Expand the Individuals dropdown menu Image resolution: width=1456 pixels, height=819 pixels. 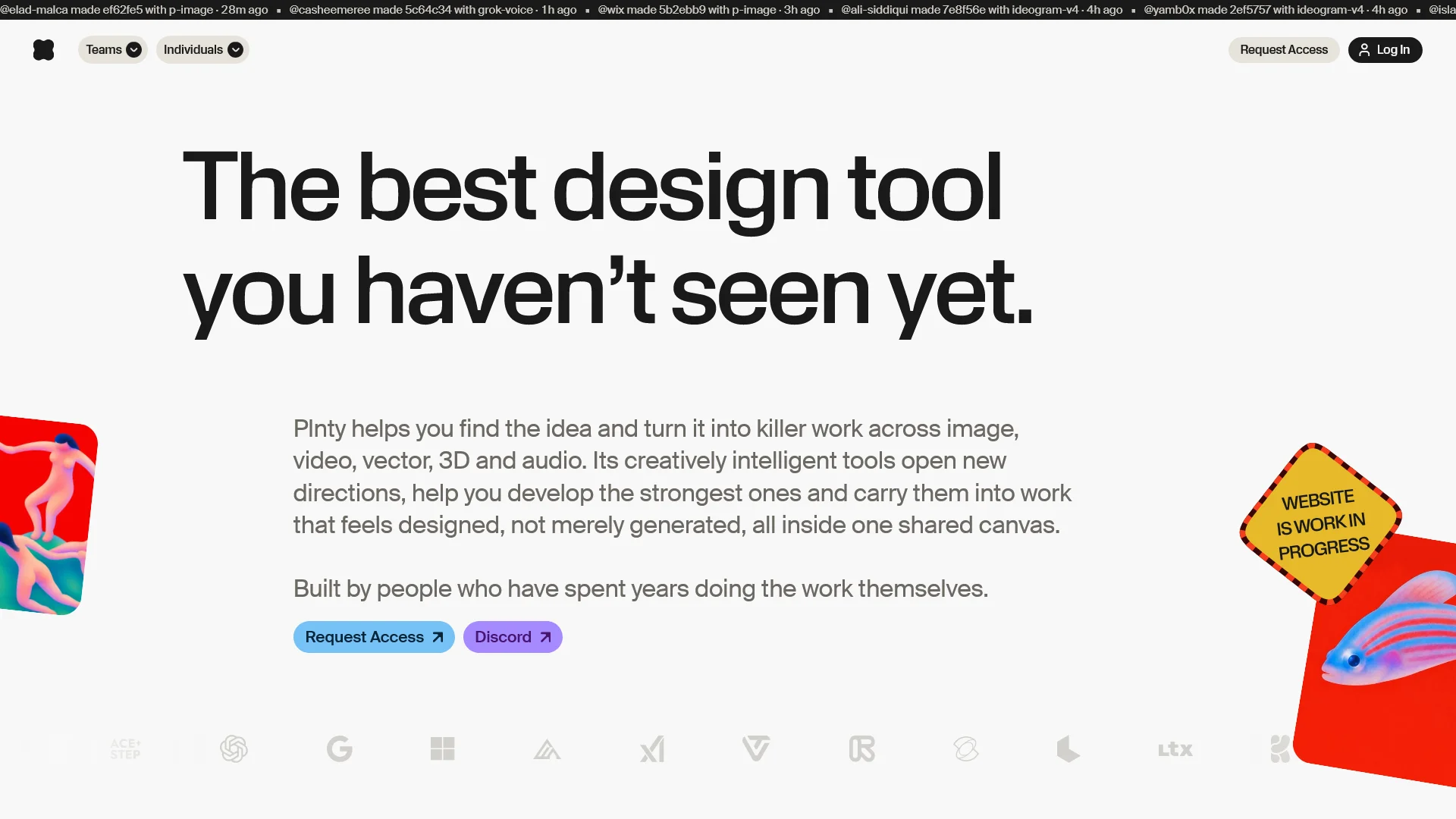(202, 50)
